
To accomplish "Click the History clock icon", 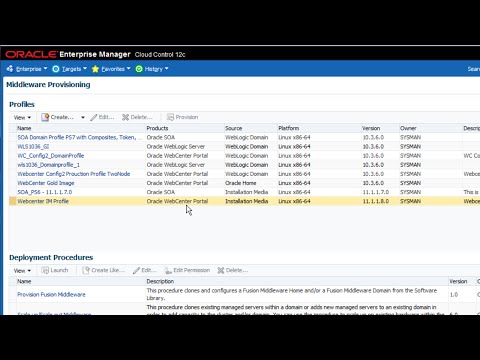I will [x=139, y=69].
